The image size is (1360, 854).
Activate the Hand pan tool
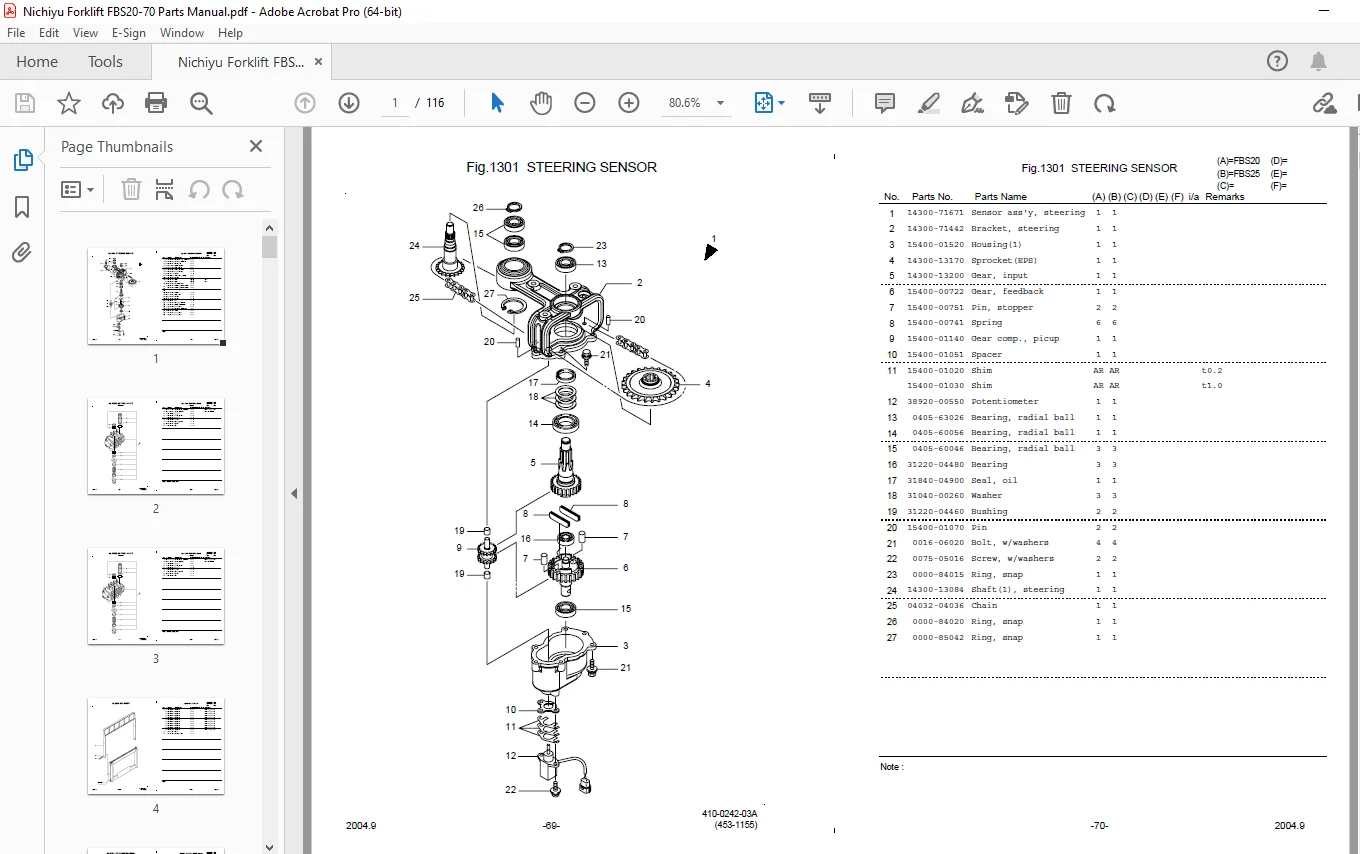(x=541, y=103)
